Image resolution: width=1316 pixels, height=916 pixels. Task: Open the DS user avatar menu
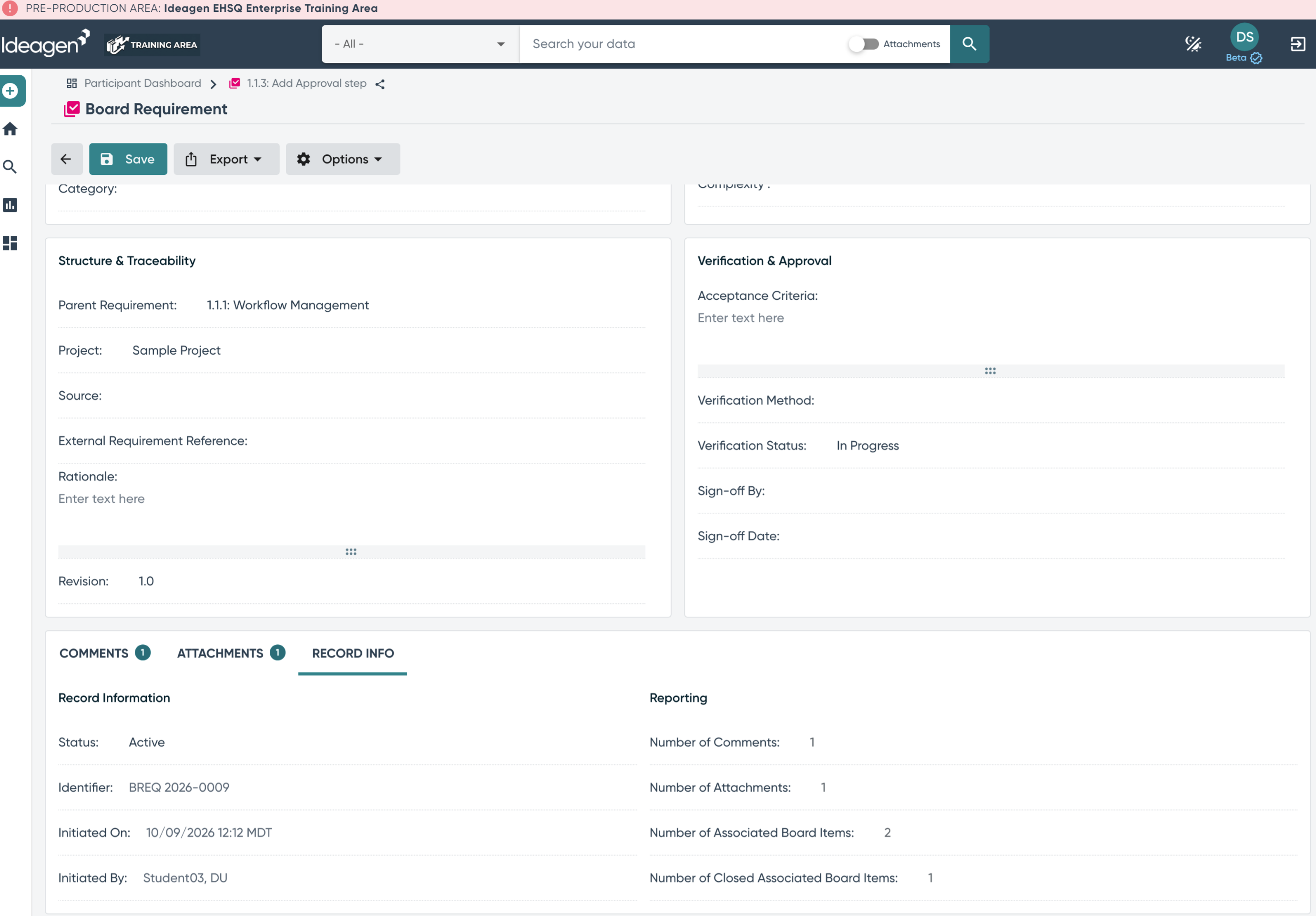pyautogui.click(x=1245, y=37)
